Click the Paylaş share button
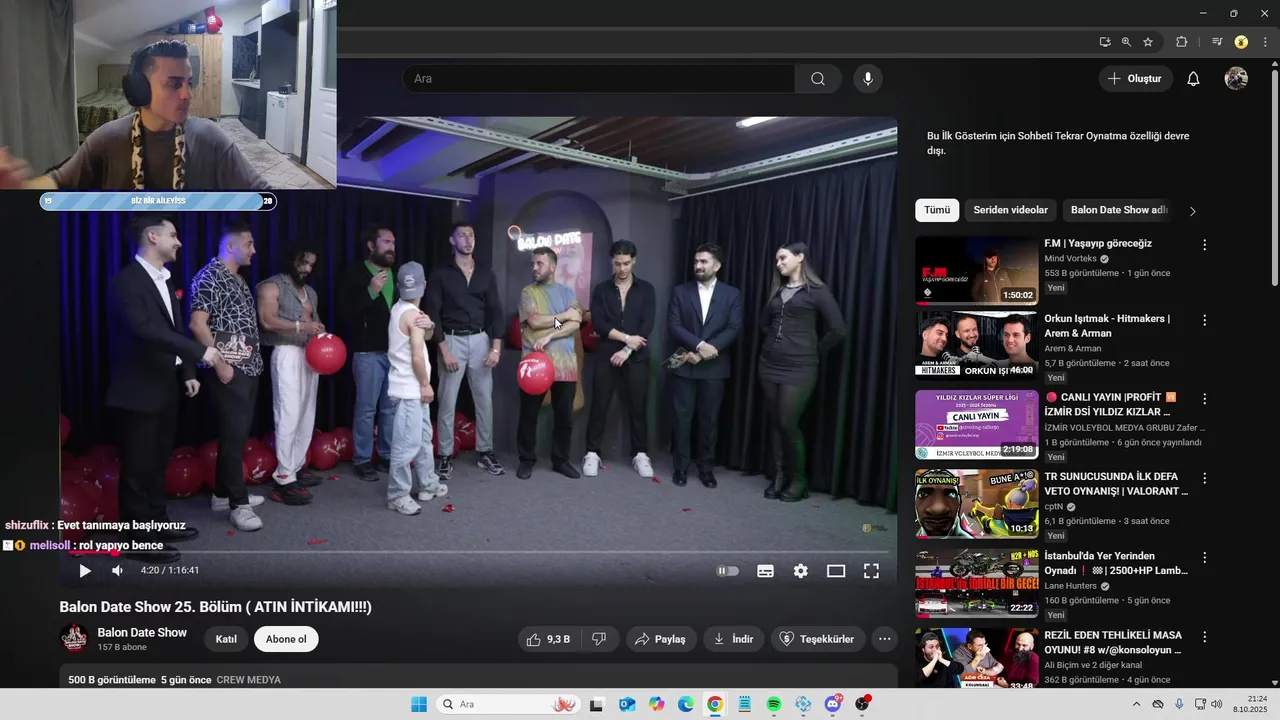Screen dimensions: 1280x720 coord(661,639)
